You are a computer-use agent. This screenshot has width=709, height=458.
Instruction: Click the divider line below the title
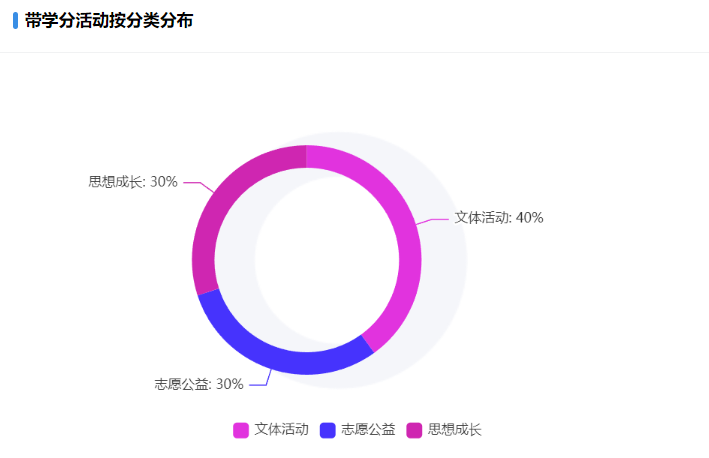(x=354, y=52)
